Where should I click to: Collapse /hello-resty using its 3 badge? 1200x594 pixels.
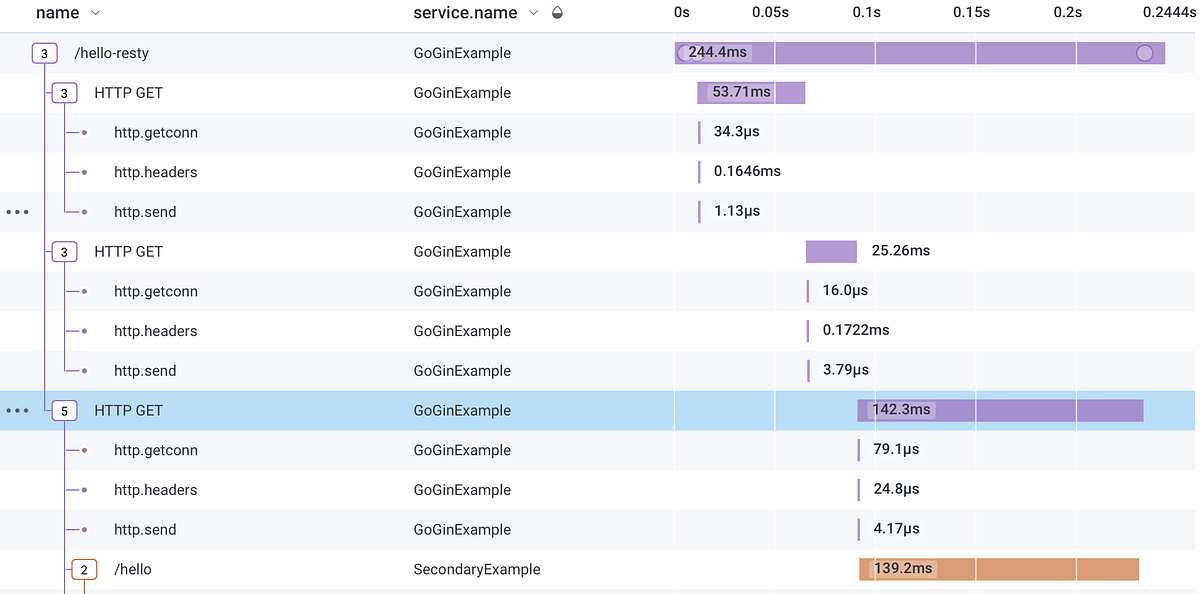tap(44, 52)
